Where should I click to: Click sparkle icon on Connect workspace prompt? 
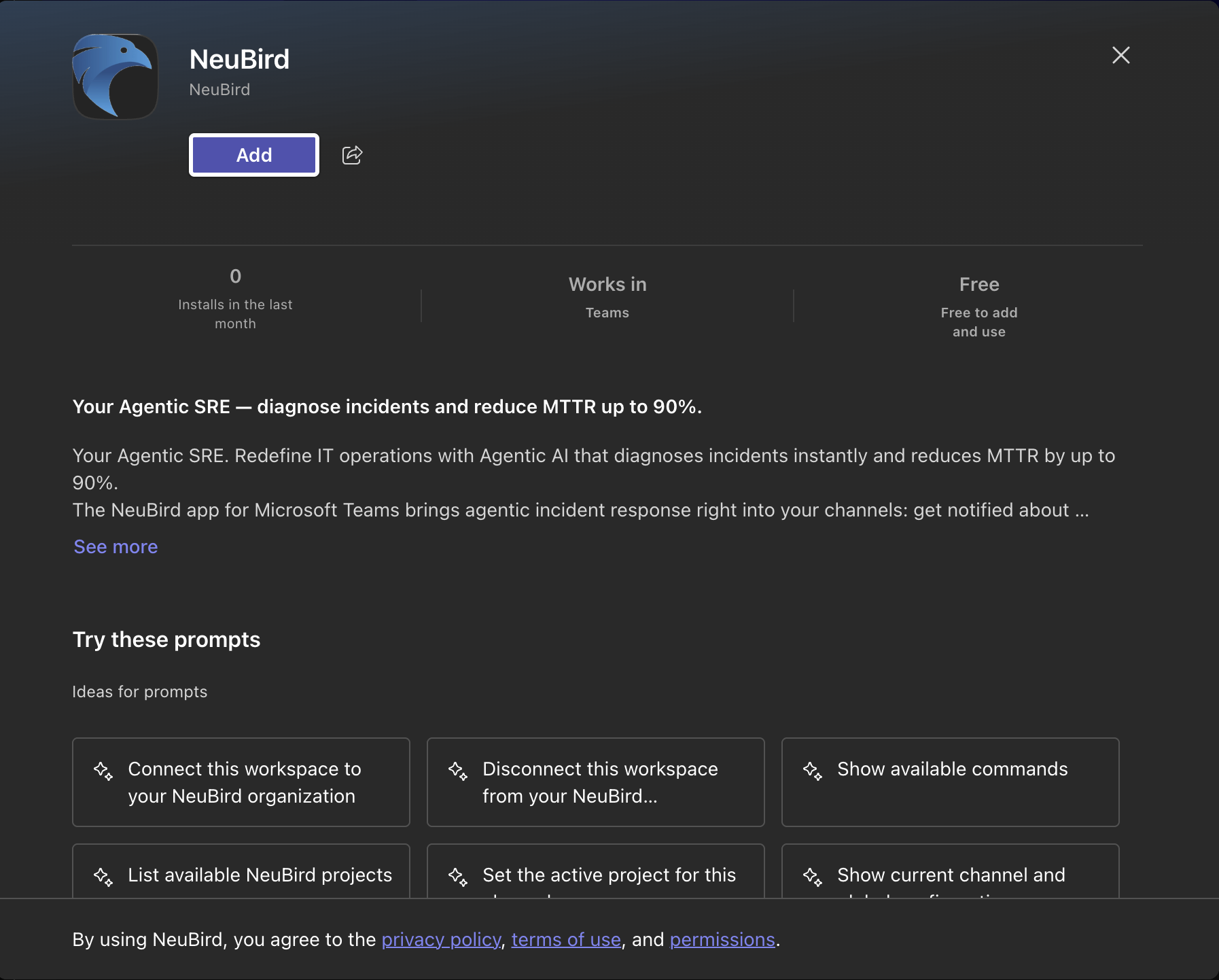(x=103, y=771)
